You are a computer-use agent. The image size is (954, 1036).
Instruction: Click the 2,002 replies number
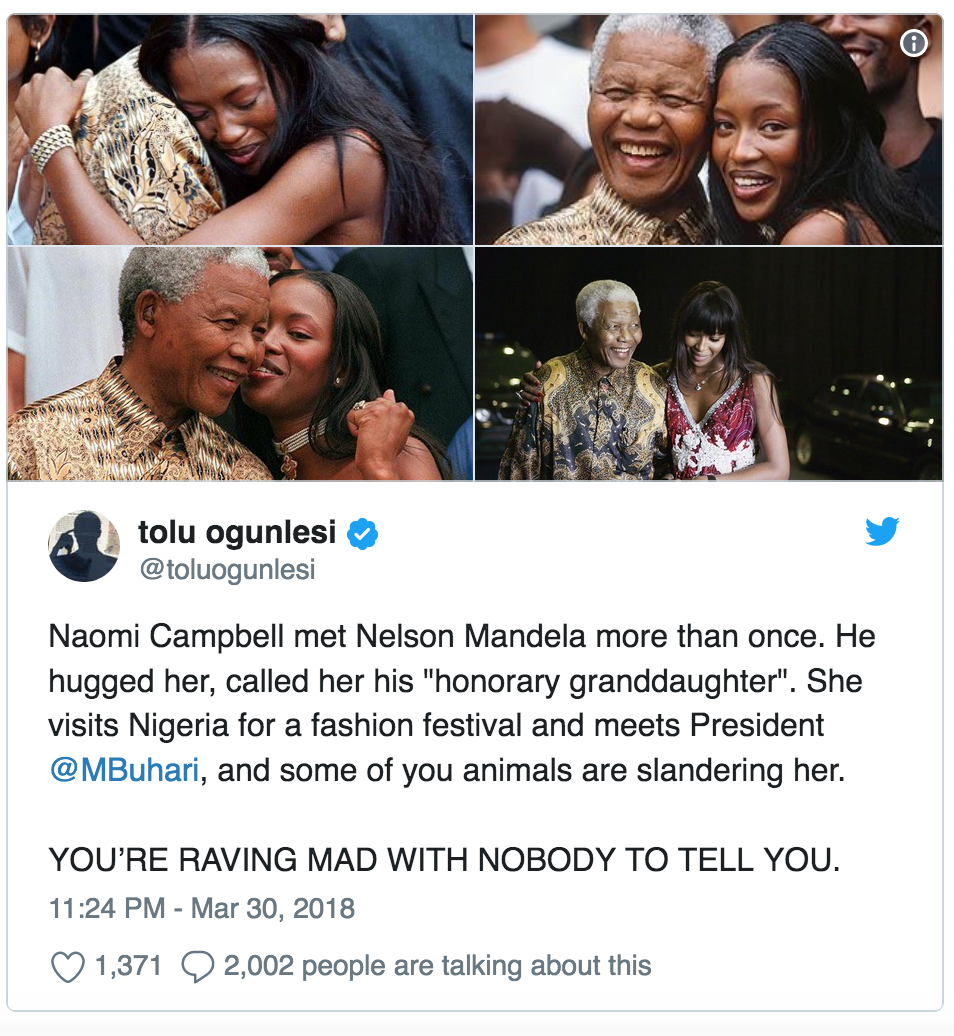pyautogui.click(x=259, y=966)
